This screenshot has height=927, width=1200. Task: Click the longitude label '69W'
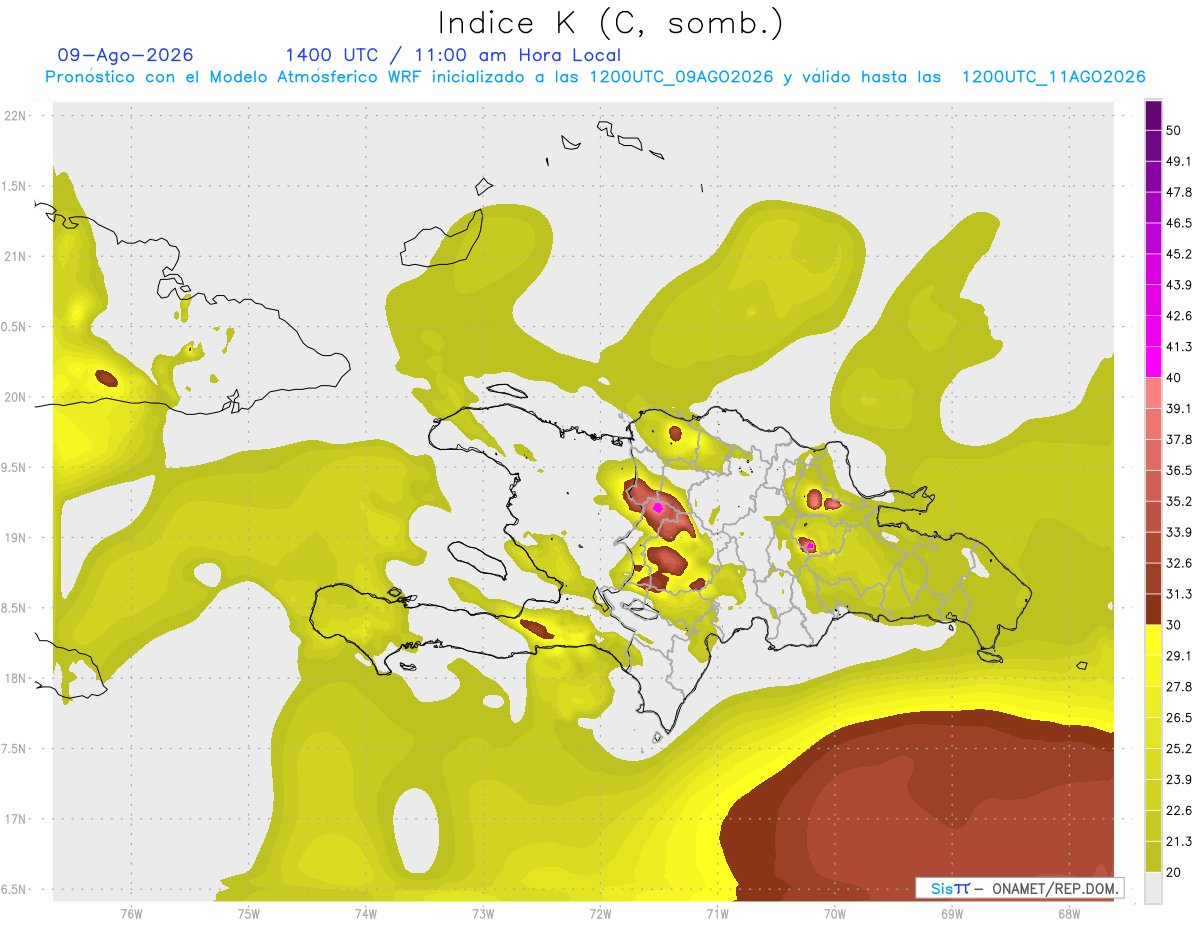point(952,913)
